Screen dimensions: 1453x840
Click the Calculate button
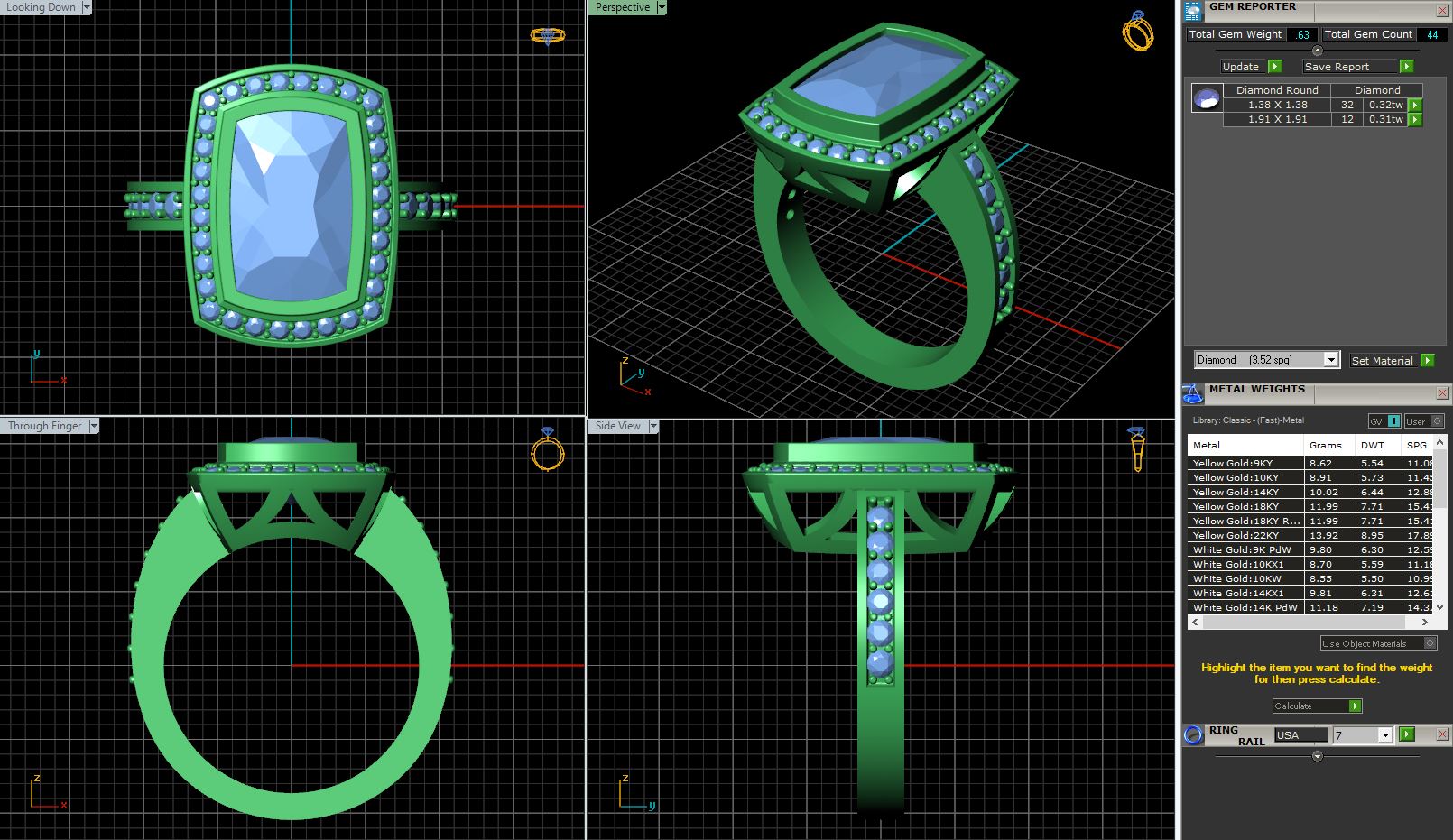pyautogui.click(x=1316, y=706)
